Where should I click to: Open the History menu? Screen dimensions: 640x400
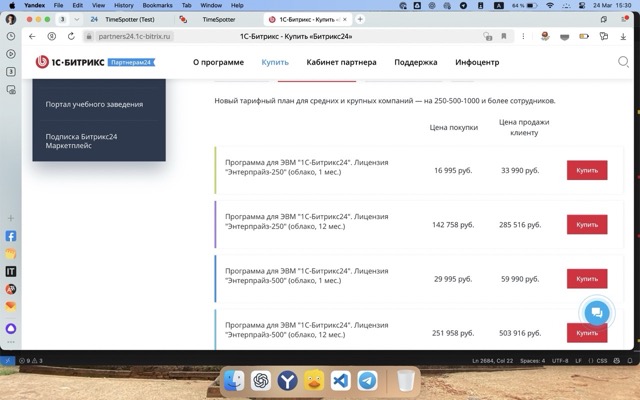123,5
